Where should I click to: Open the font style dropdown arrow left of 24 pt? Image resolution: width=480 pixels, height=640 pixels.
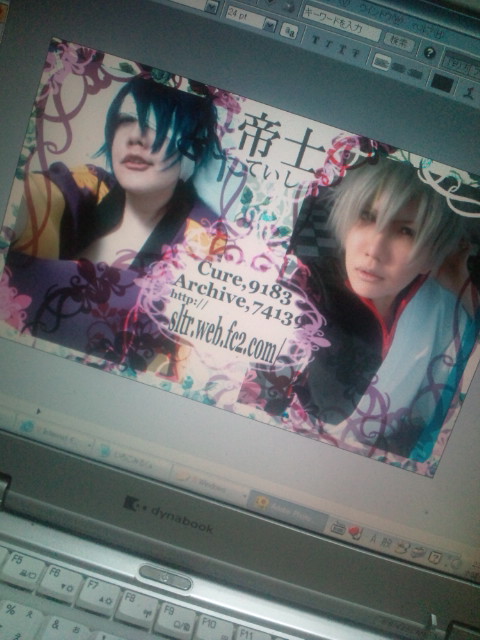[212, 7]
